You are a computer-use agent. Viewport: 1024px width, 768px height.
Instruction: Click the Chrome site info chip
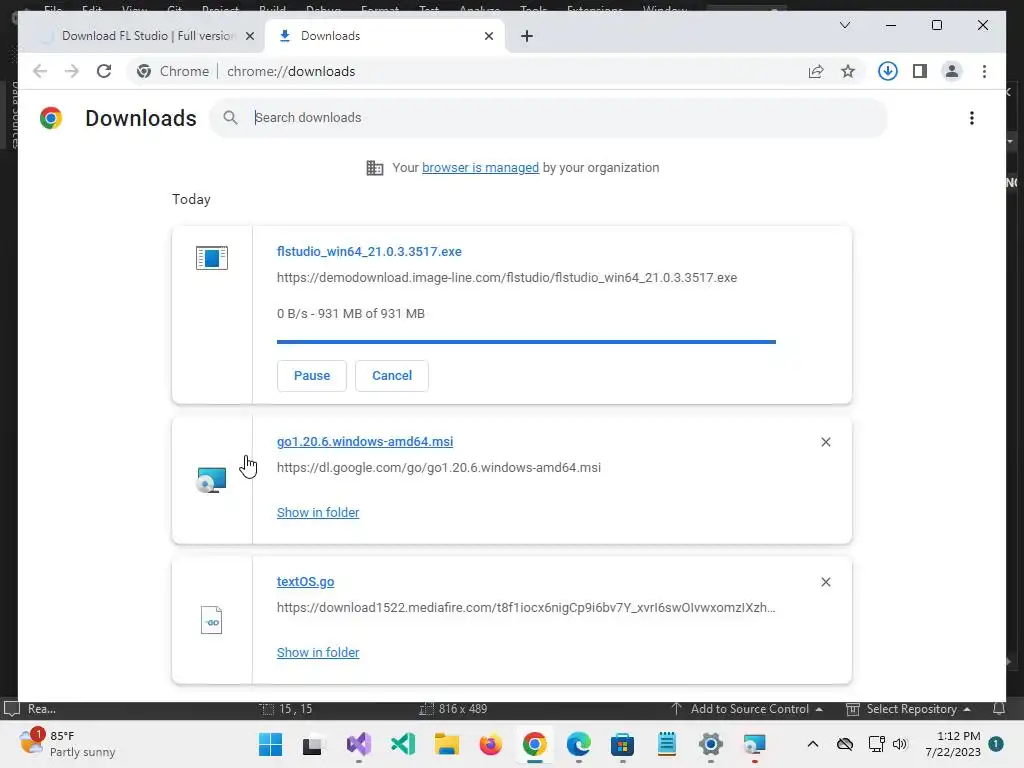173,71
